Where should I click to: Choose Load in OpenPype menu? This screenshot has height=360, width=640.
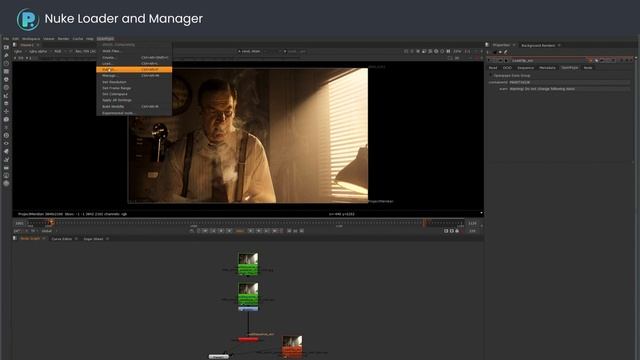[134, 64]
